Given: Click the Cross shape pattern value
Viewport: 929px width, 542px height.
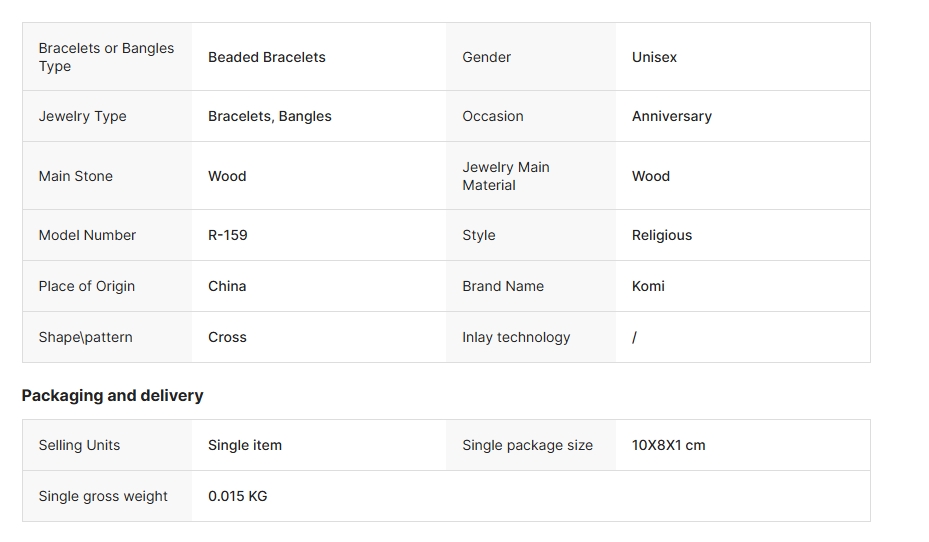Looking at the screenshot, I should click(x=227, y=337).
